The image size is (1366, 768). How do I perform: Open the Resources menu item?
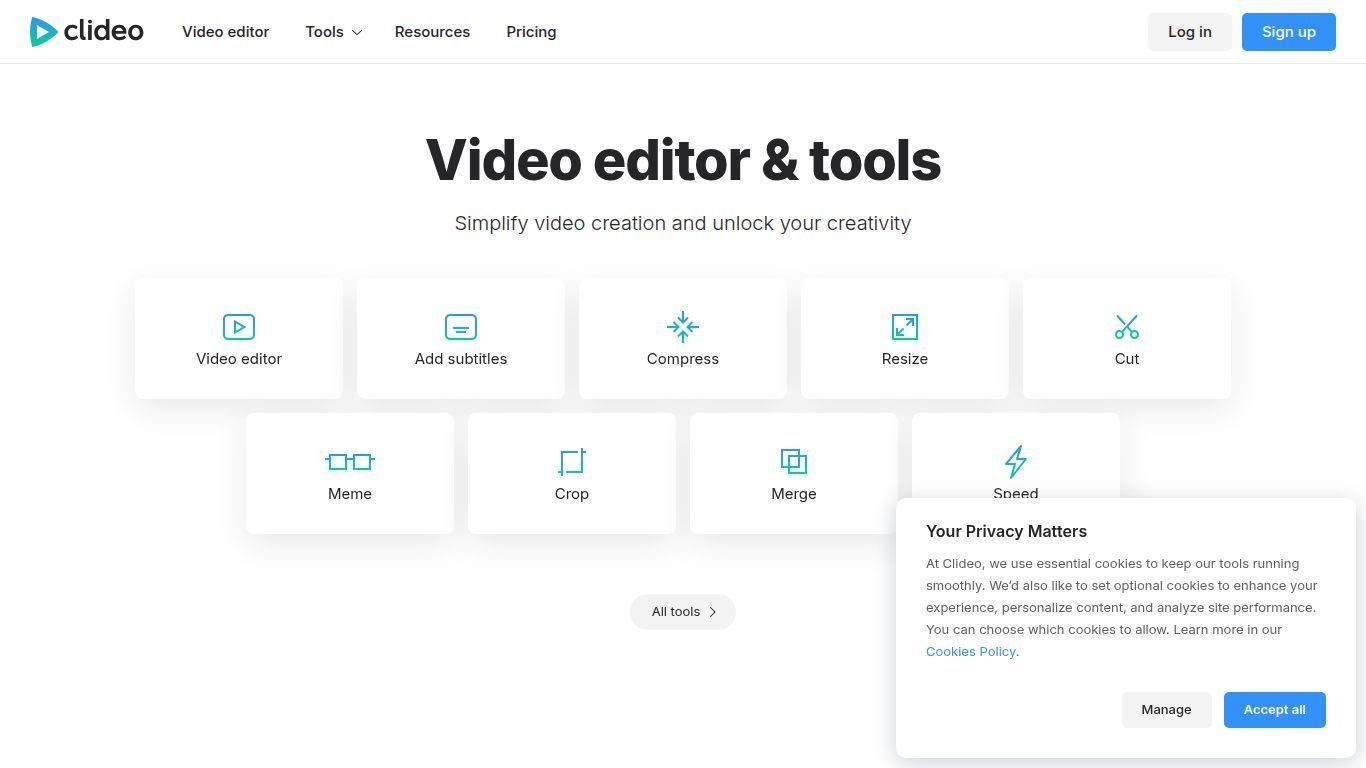432,32
